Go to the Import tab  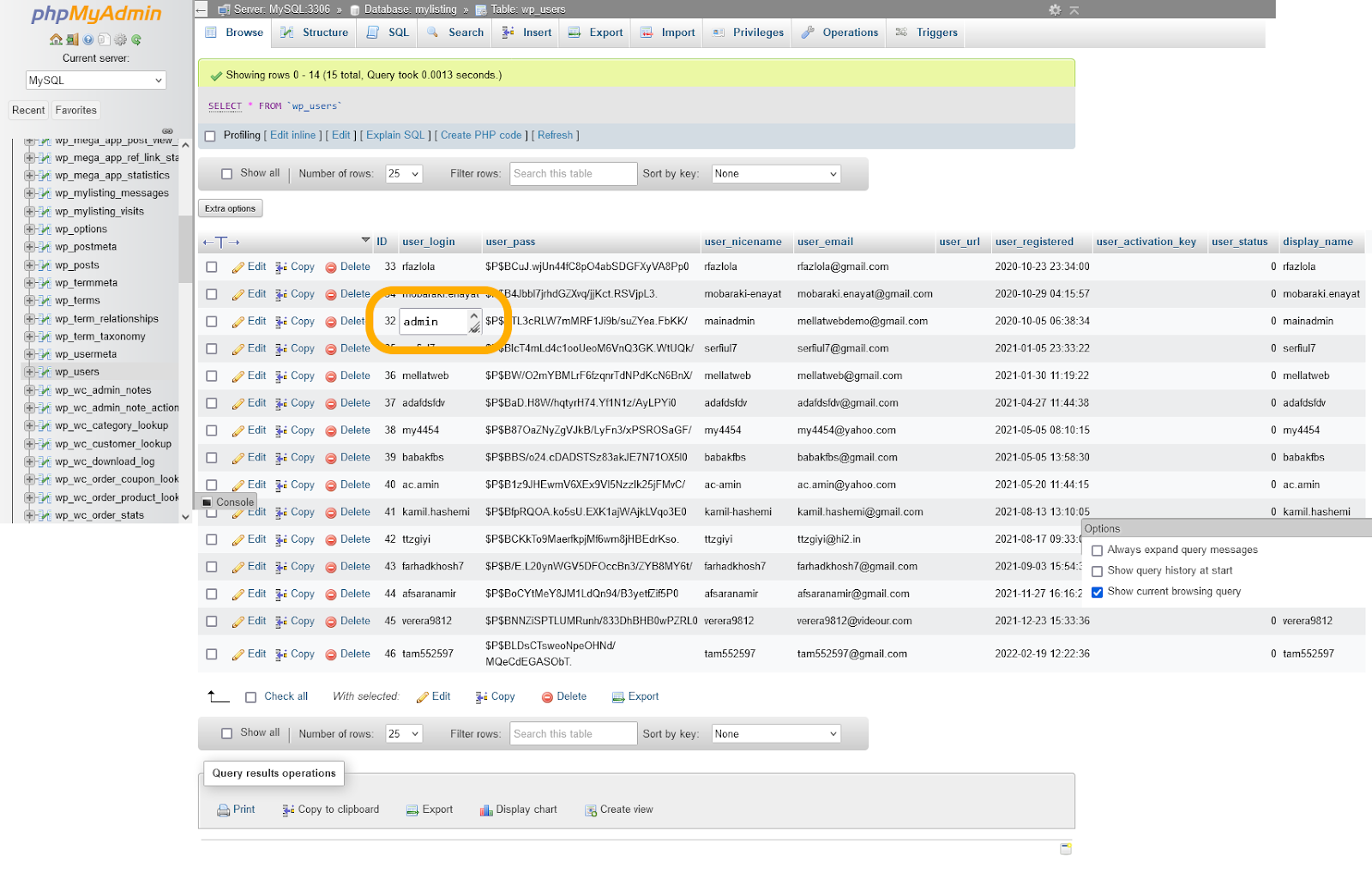[668, 33]
